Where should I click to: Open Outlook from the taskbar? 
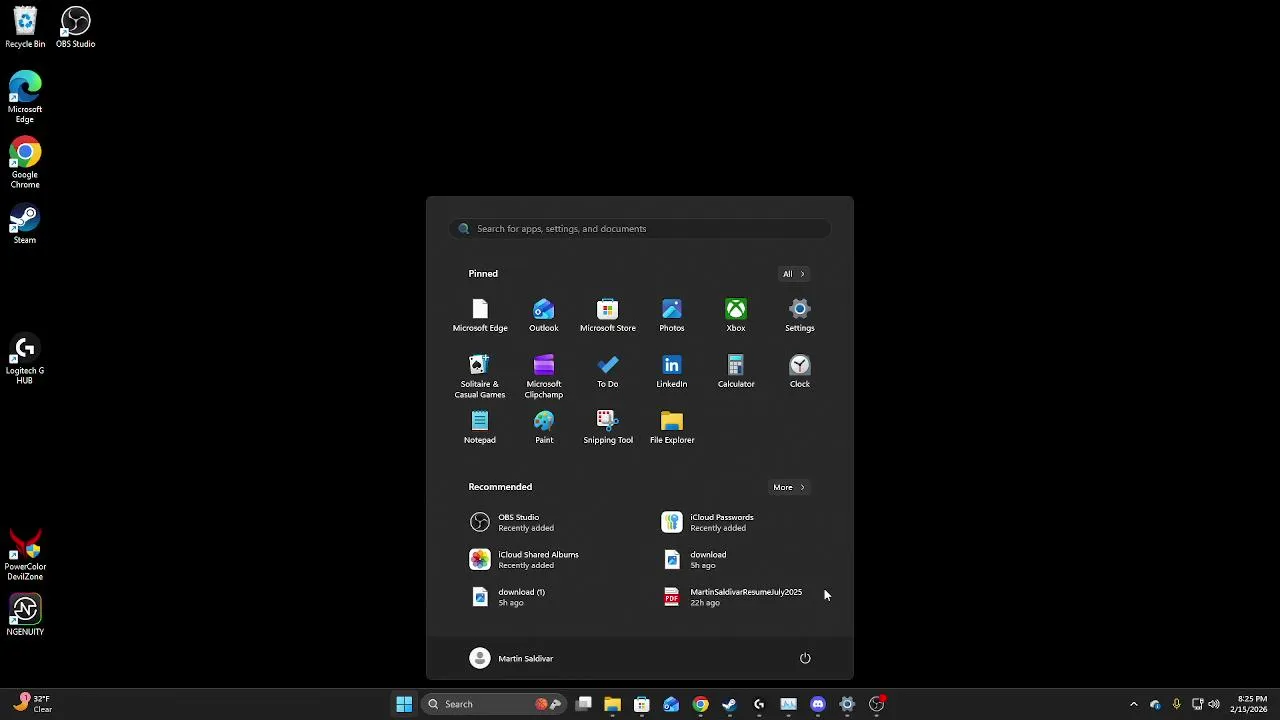pyautogui.click(x=671, y=704)
